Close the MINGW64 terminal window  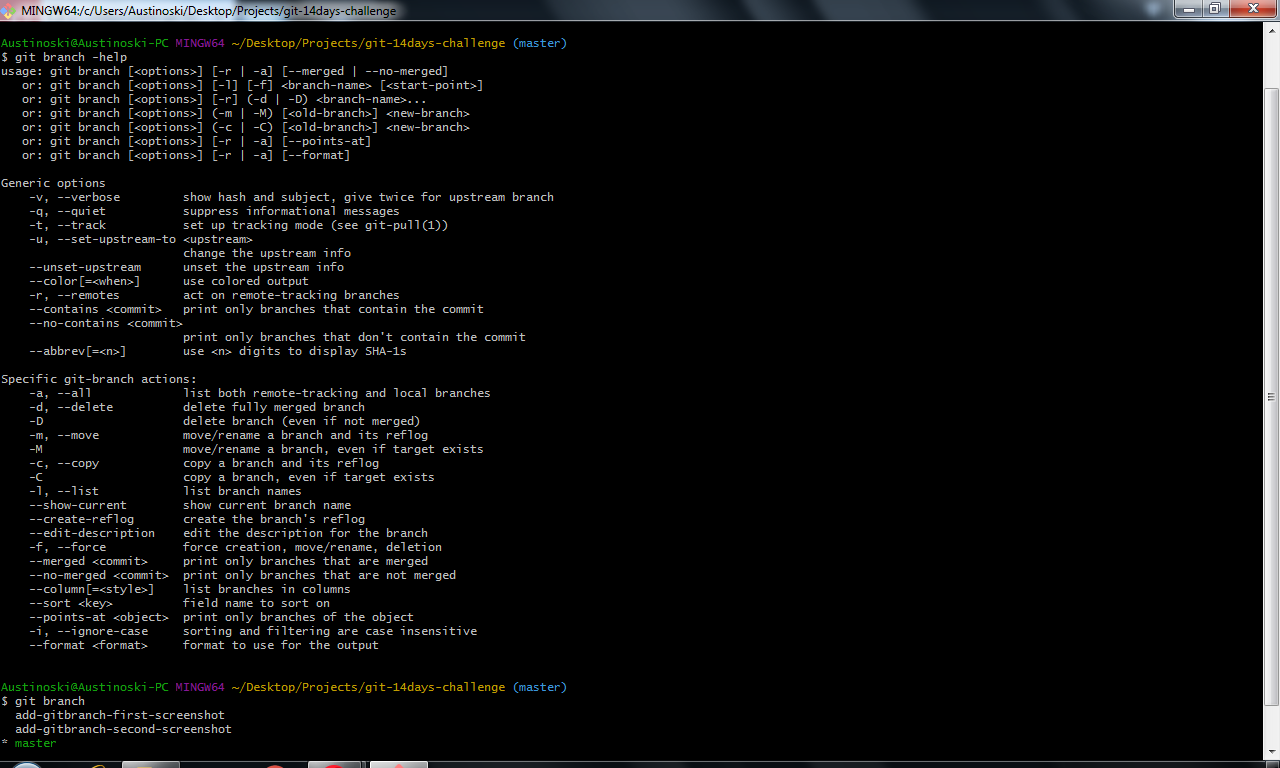coord(1253,9)
